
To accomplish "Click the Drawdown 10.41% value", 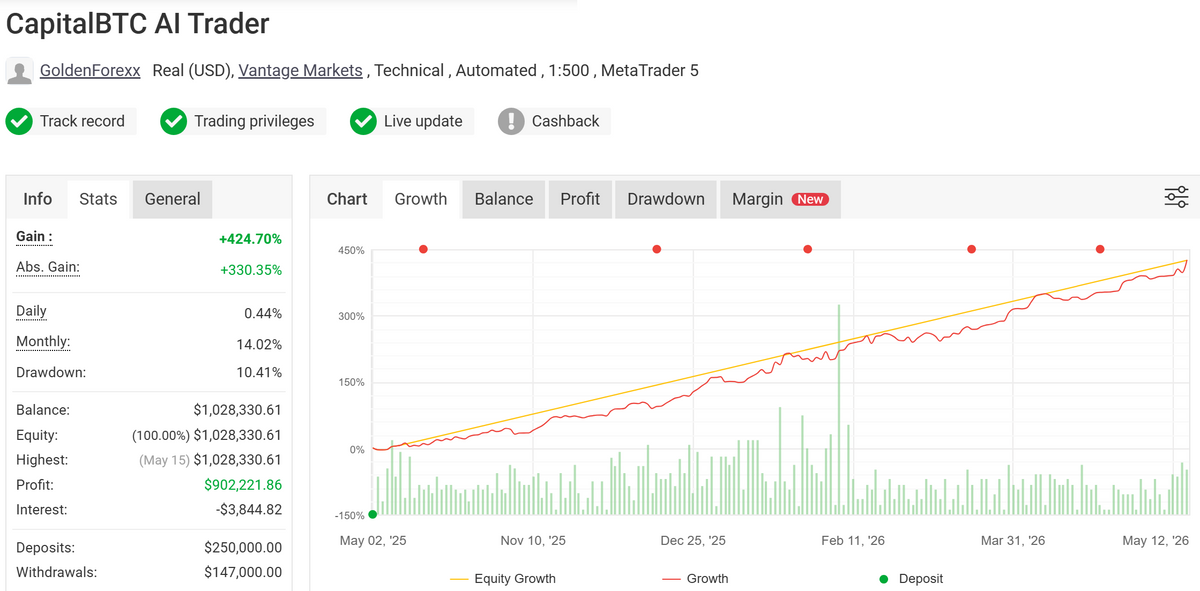I will pyautogui.click(x=260, y=372).
